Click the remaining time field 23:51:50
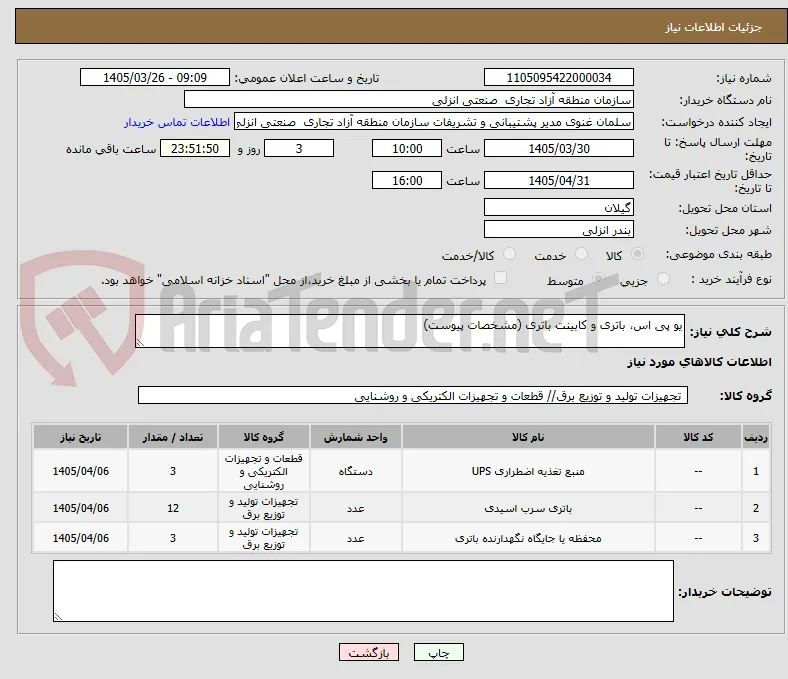 [195, 148]
